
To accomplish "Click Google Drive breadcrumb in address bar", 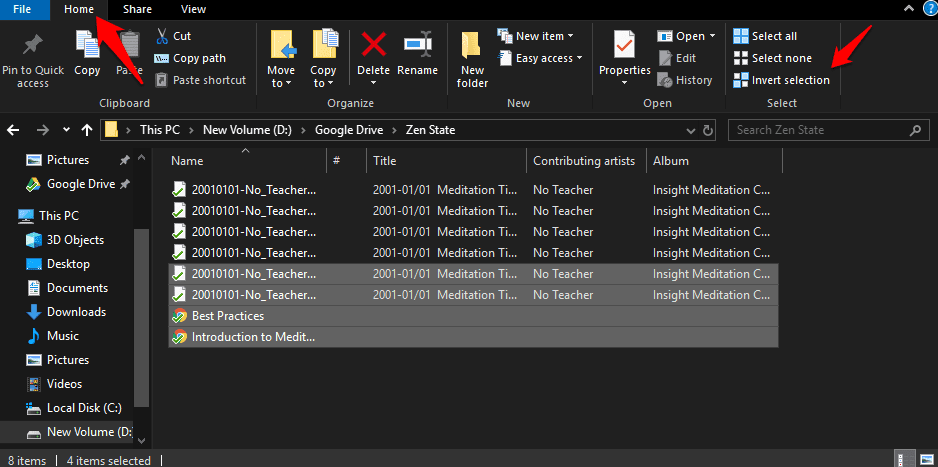I will 348,130.
